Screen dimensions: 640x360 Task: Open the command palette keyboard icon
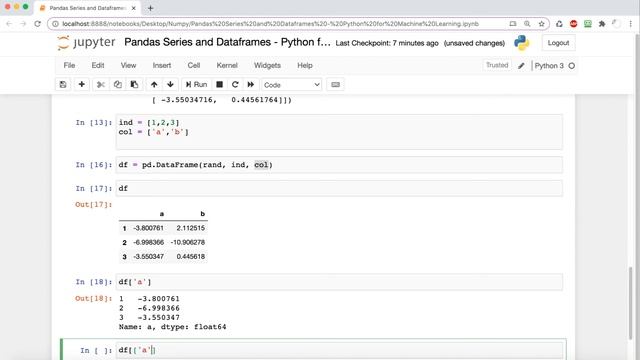click(336, 84)
